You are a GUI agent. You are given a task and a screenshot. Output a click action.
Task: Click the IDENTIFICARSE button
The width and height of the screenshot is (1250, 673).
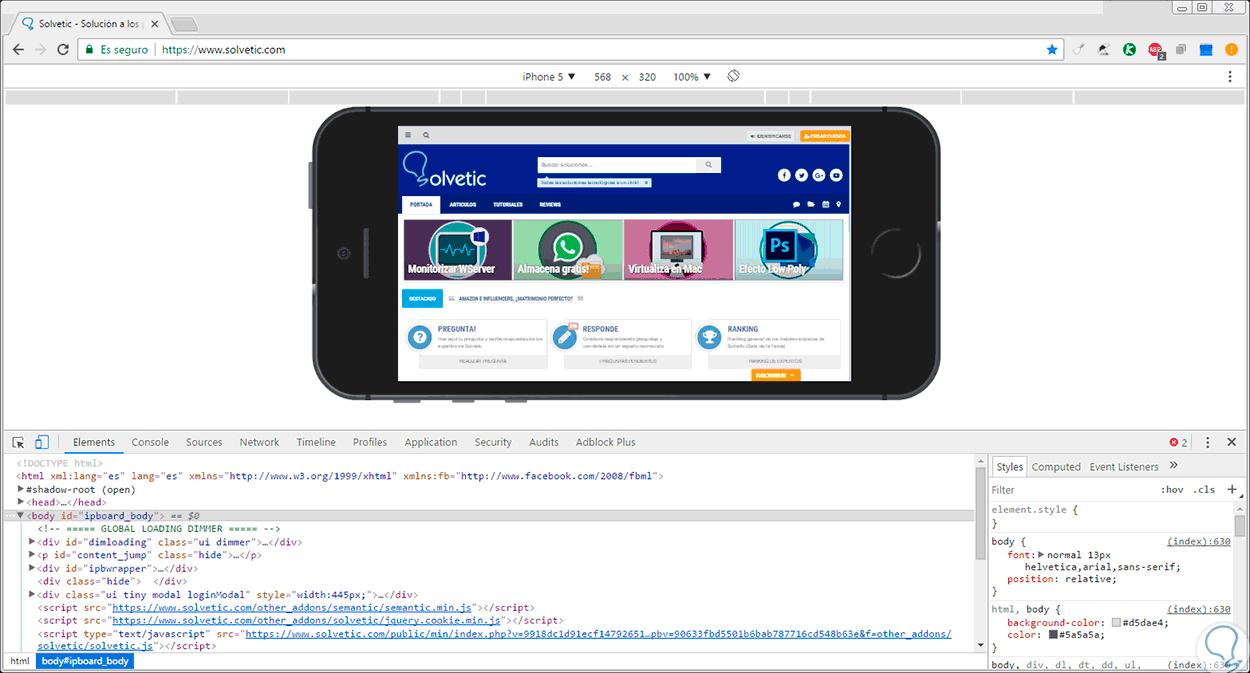(x=771, y=135)
